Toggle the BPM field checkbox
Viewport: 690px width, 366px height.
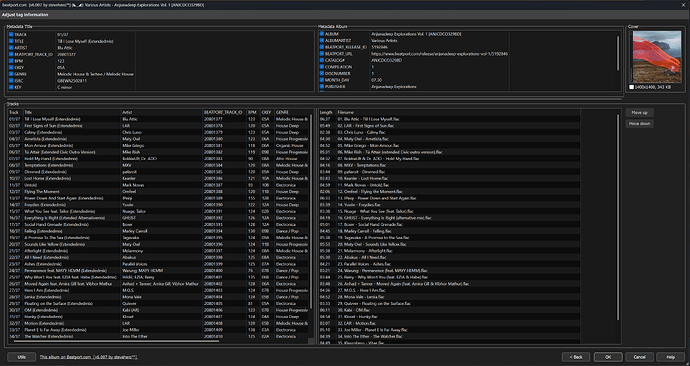pyautogui.click(x=11, y=61)
